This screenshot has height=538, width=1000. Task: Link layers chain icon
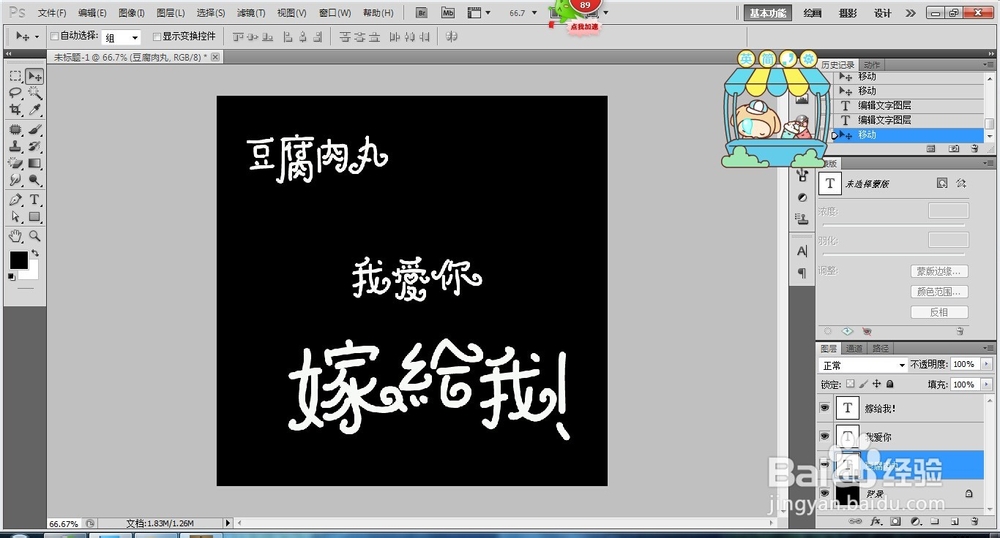point(855,521)
